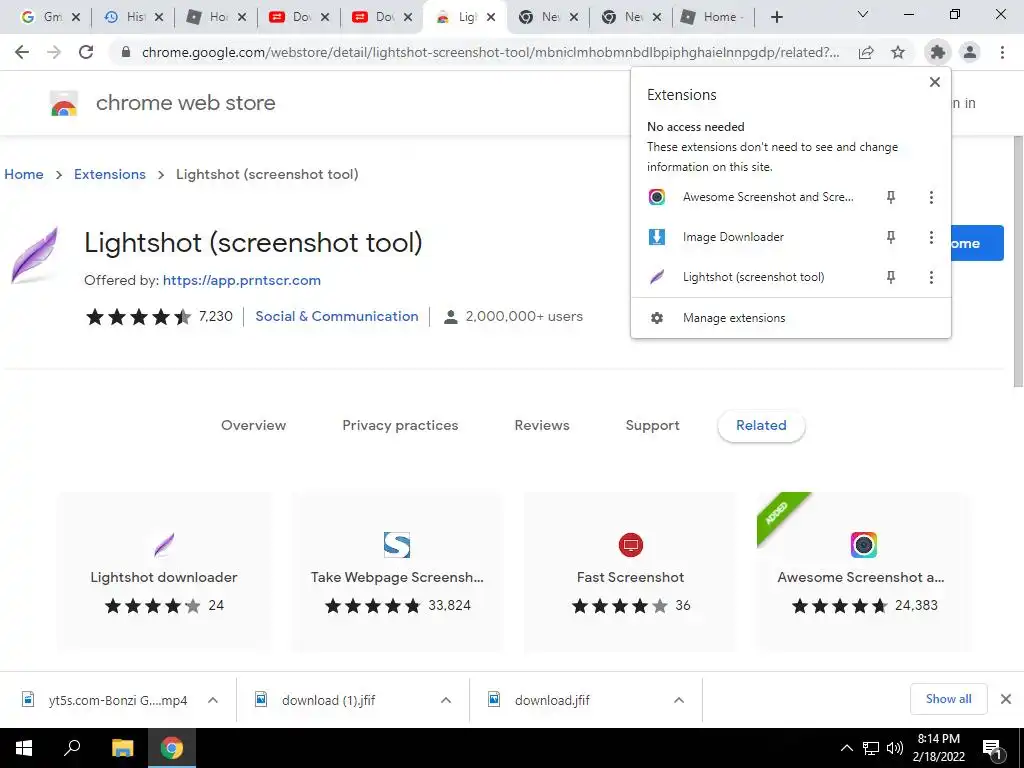The image size is (1024, 768).
Task: Switch to the Support tab
Action: point(652,425)
